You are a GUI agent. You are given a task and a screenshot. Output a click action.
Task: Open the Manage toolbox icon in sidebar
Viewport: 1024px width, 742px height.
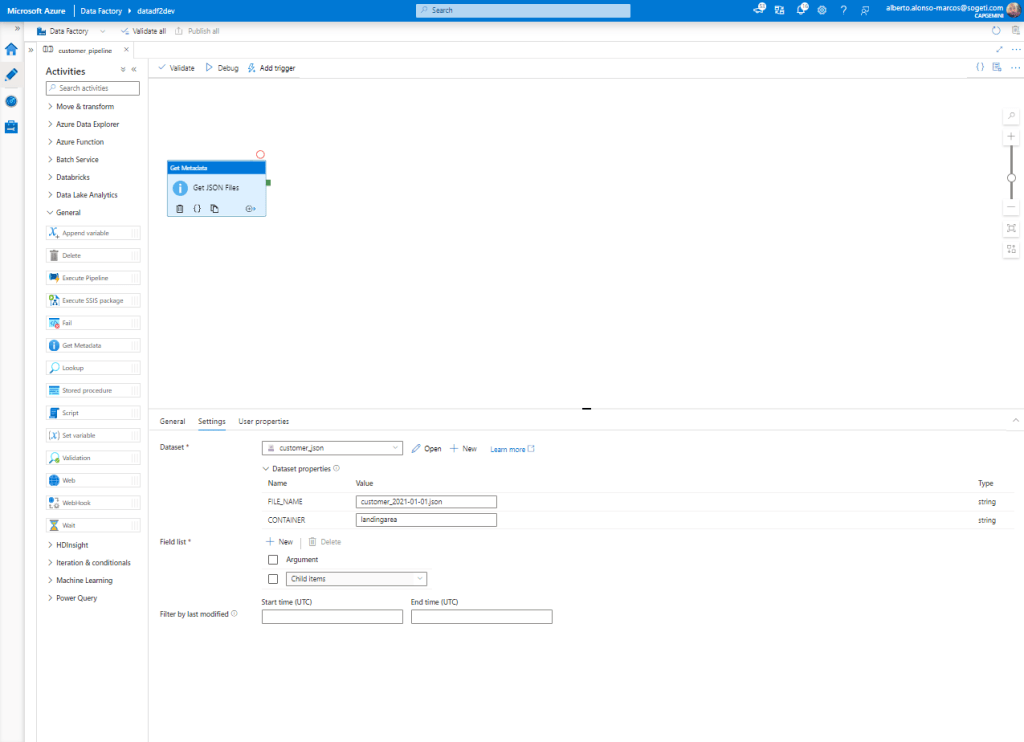click(12, 127)
